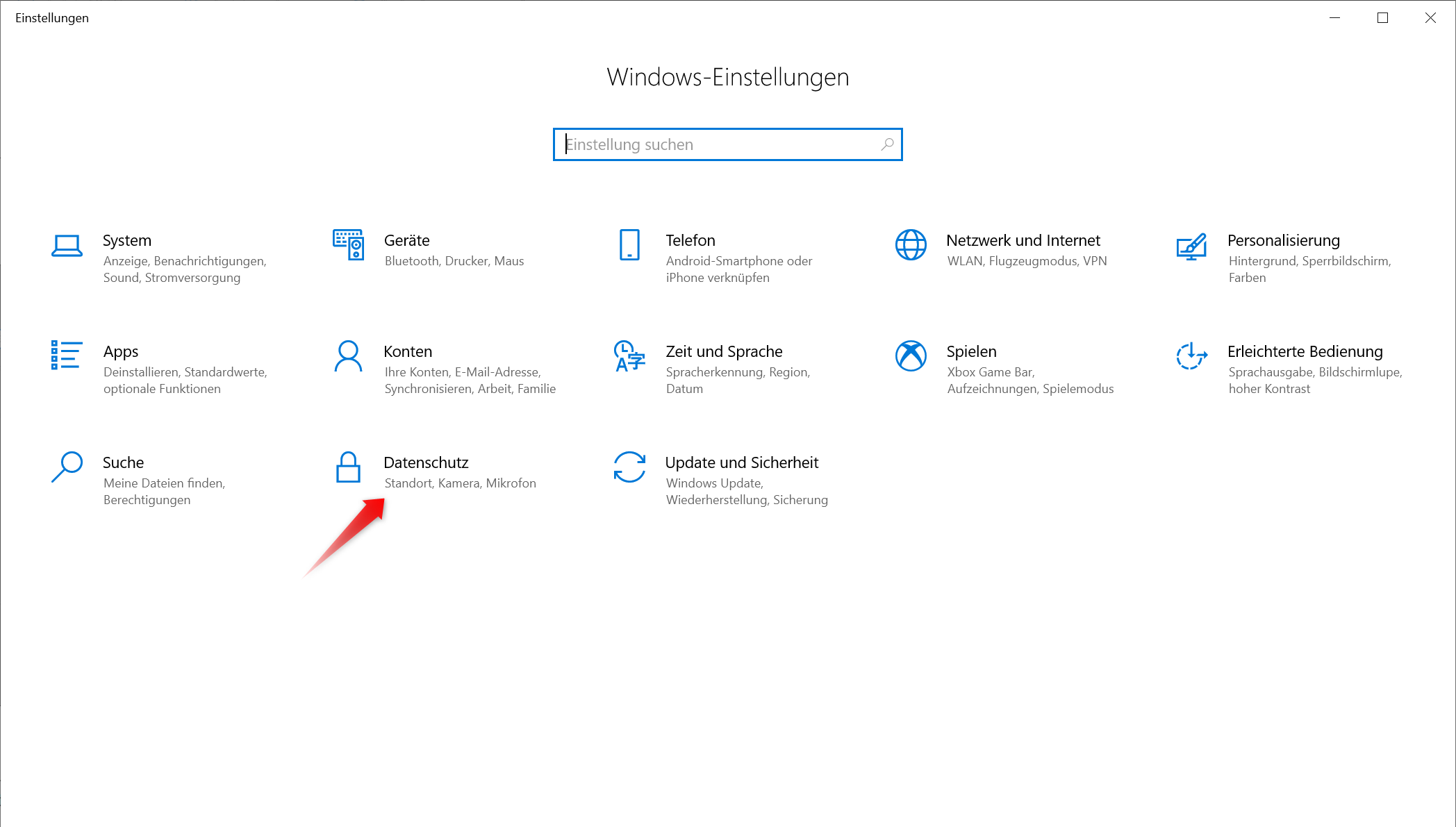
Task: Minimize the Einstellungen window
Action: (1334, 18)
